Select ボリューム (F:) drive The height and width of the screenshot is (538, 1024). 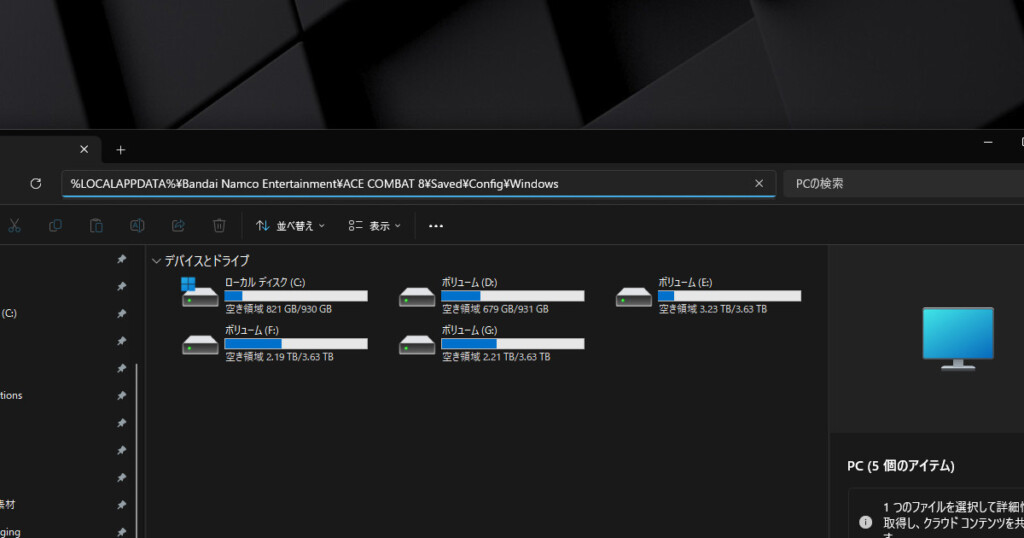tap(274, 343)
